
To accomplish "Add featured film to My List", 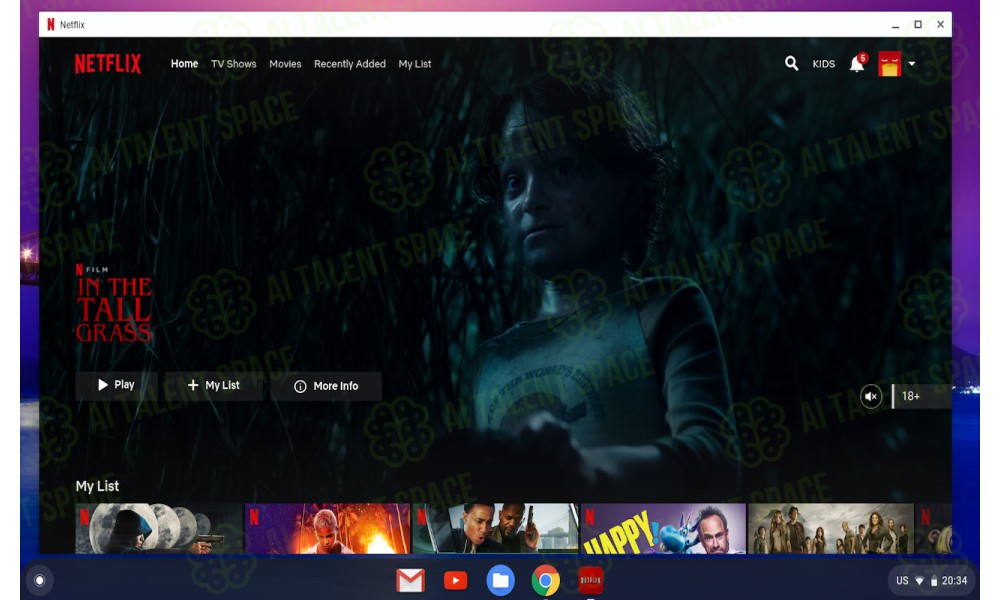I will pos(214,385).
